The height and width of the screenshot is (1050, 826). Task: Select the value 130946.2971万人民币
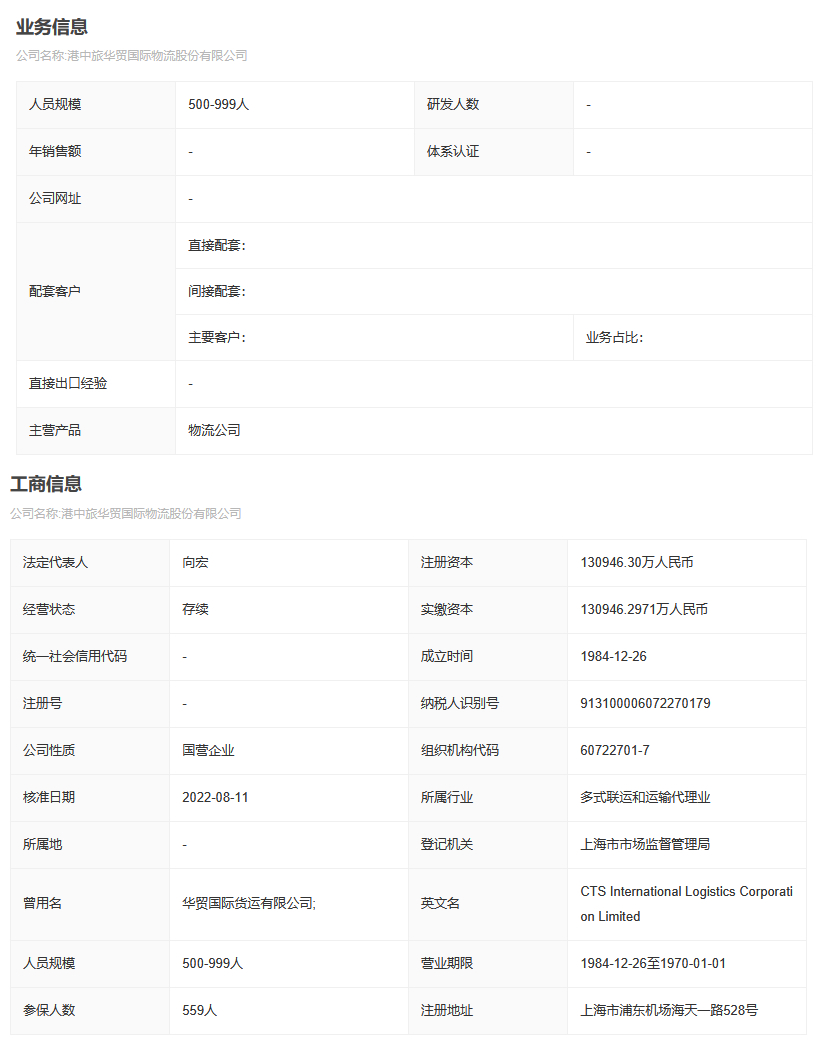(x=644, y=609)
